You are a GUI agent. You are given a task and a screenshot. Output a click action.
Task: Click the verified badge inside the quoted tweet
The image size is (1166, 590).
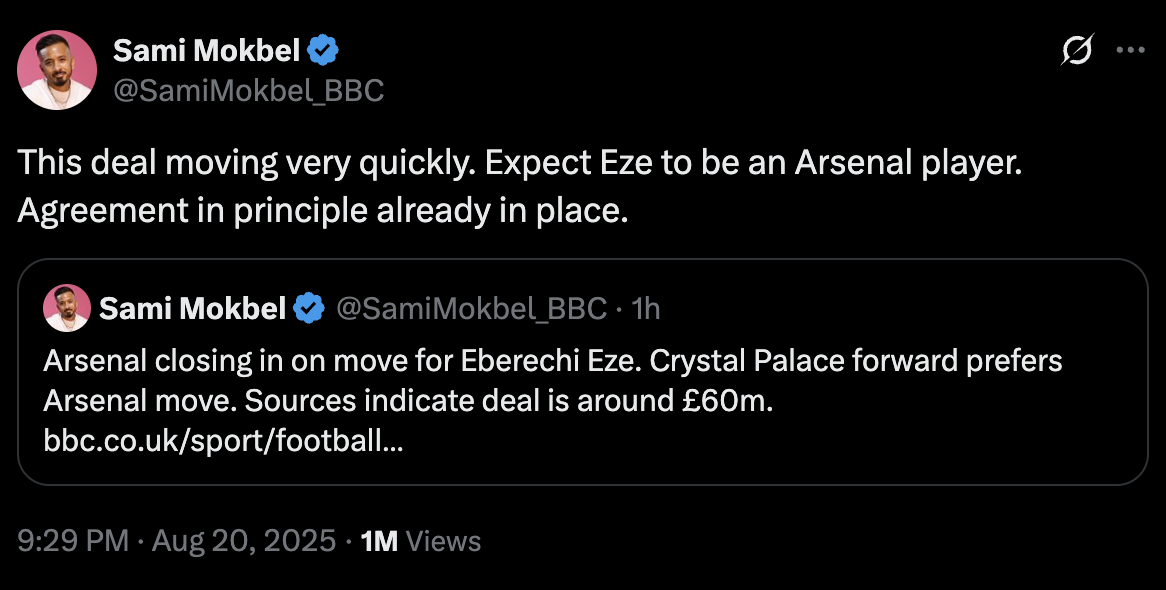pyautogui.click(x=310, y=309)
